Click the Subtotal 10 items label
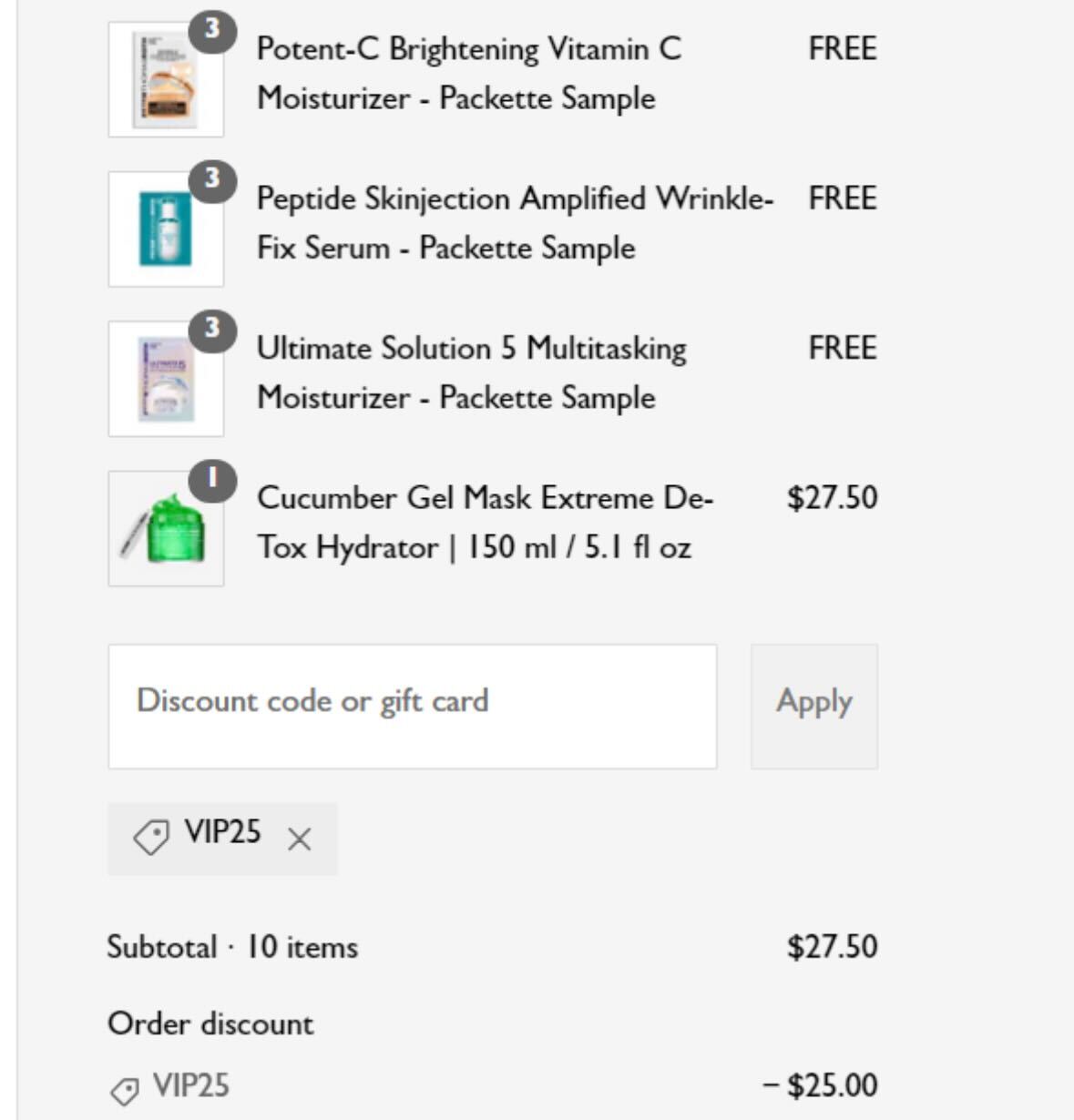1074x1120 pixels. 232,947
